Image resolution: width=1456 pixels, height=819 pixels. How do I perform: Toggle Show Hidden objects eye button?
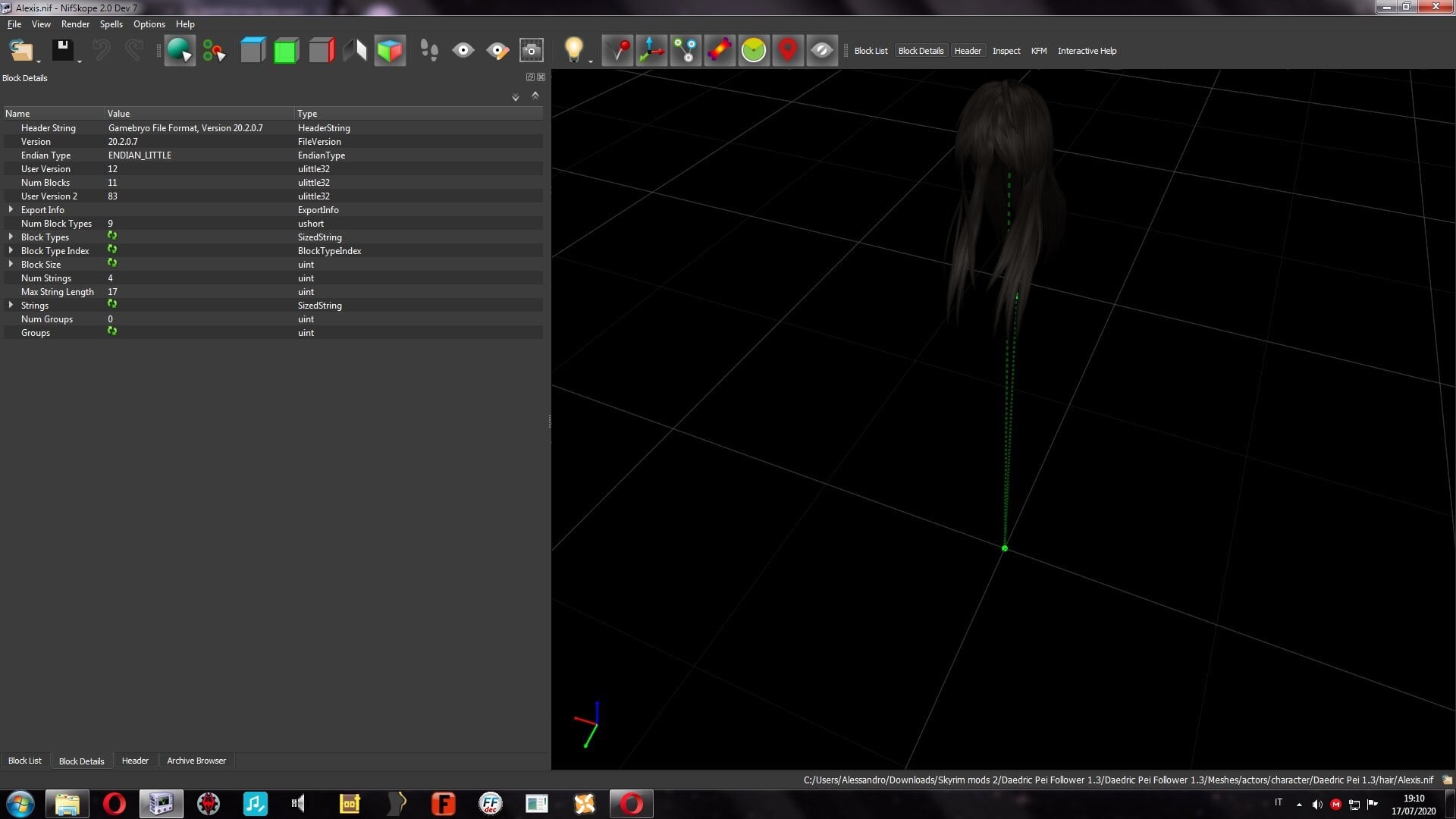822,51
